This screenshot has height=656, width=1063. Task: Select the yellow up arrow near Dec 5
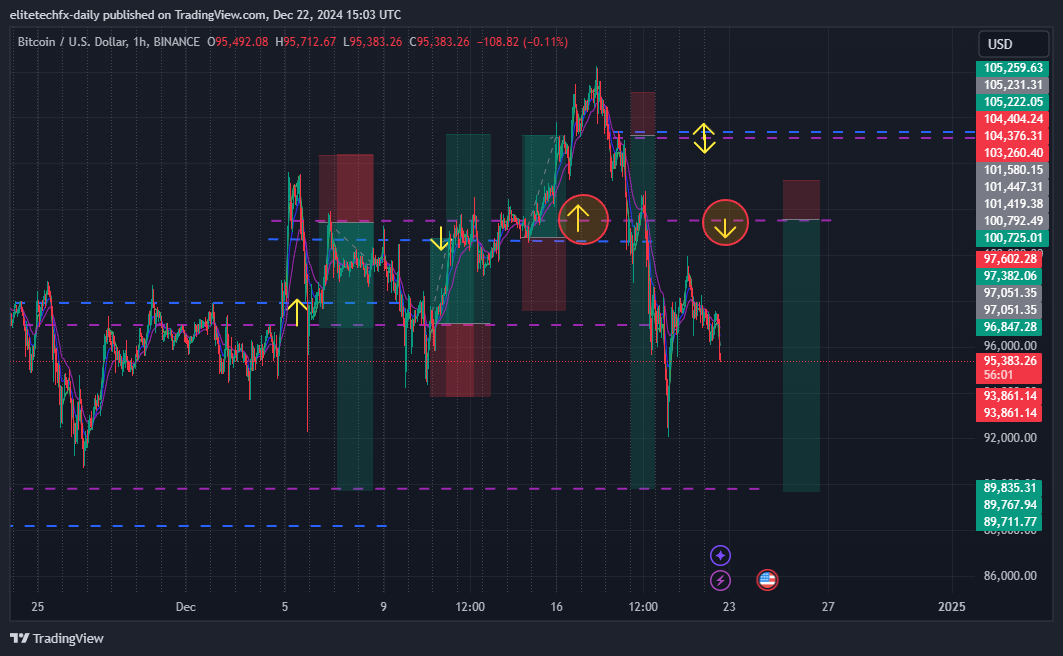coord(297,312)
